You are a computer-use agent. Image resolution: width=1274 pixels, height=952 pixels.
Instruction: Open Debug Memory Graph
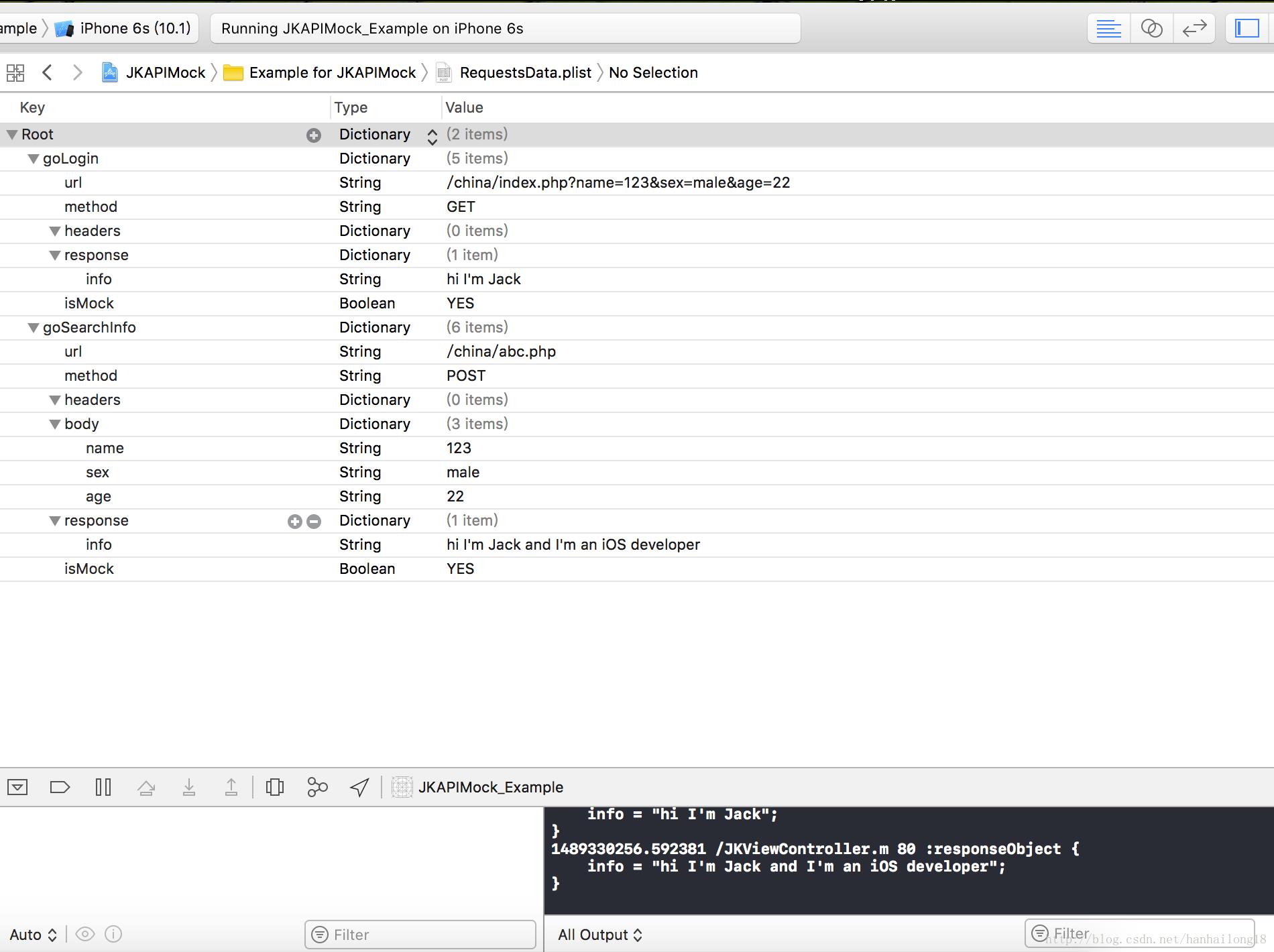click(x=317, y=787)
